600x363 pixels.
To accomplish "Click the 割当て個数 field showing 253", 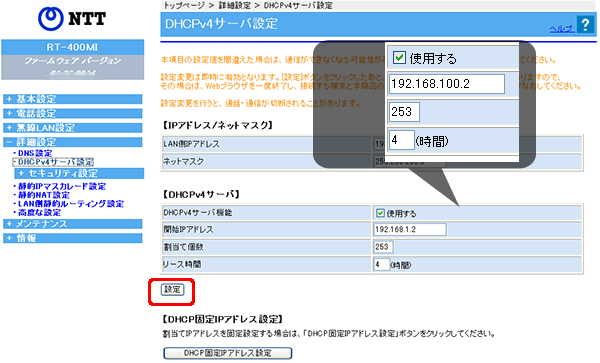I will click(383, 247).
